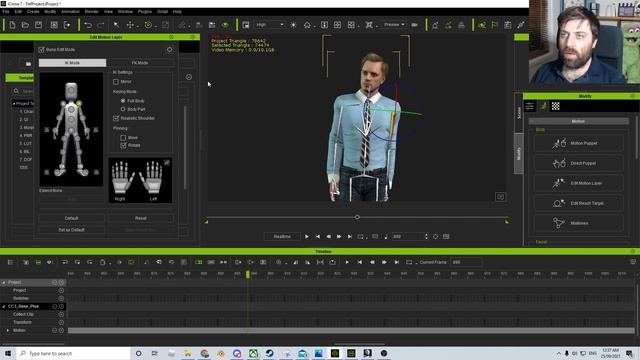The width and height of the screenshot is (640, 360).
Task: Open the Plugins menu
Action: 144,11
